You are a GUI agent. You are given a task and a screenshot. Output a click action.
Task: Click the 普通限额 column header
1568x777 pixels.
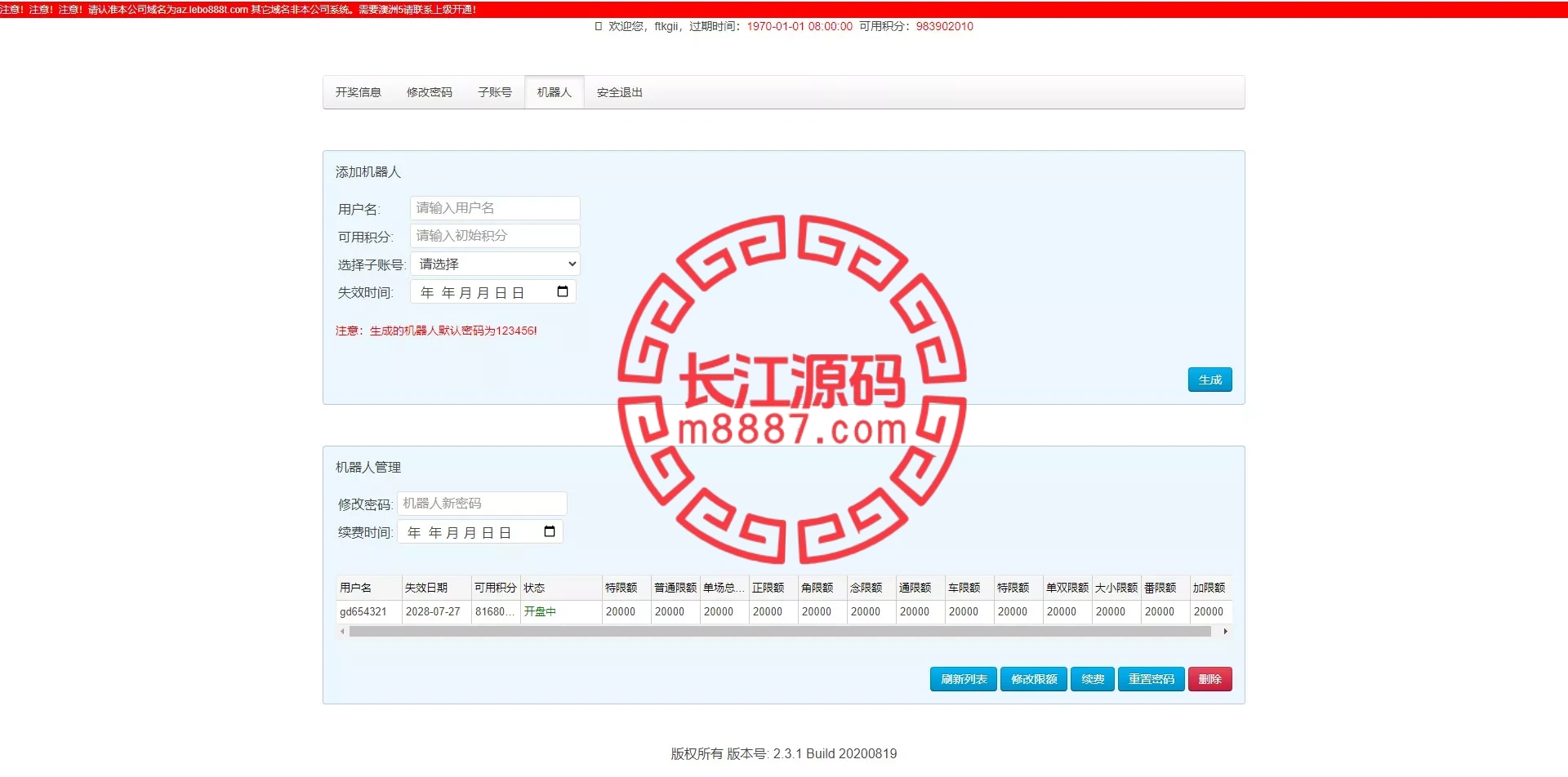click(675, 588)
